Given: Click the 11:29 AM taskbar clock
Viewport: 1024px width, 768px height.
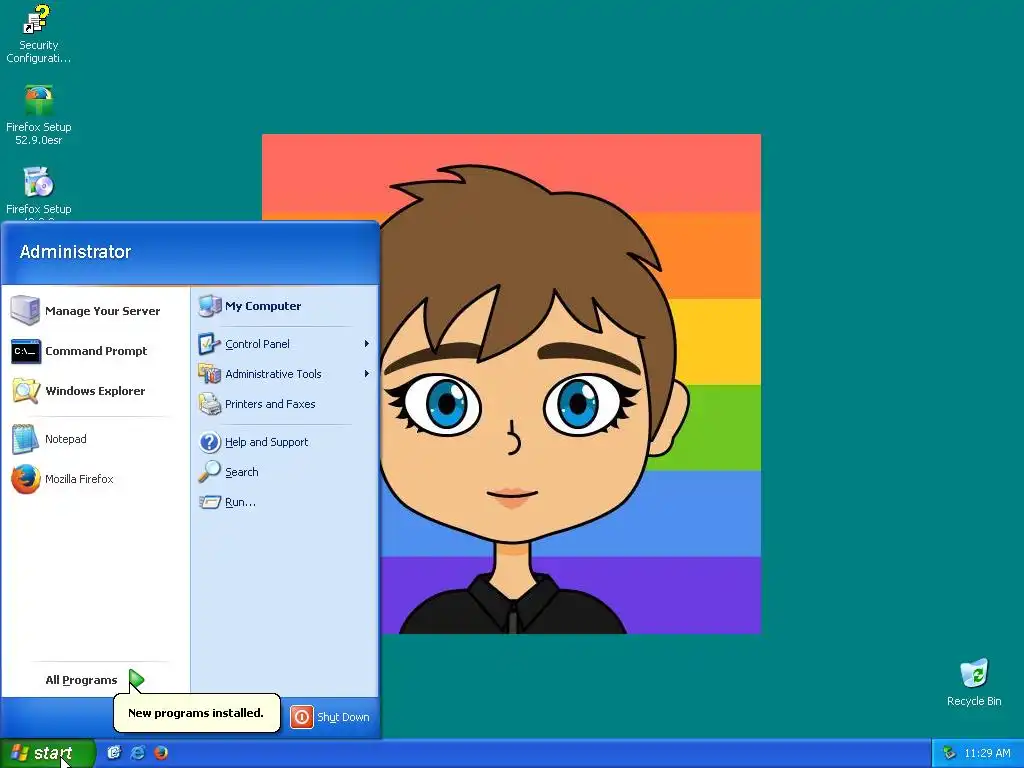Looking at the screenshot, I should [x=987, y=753].
